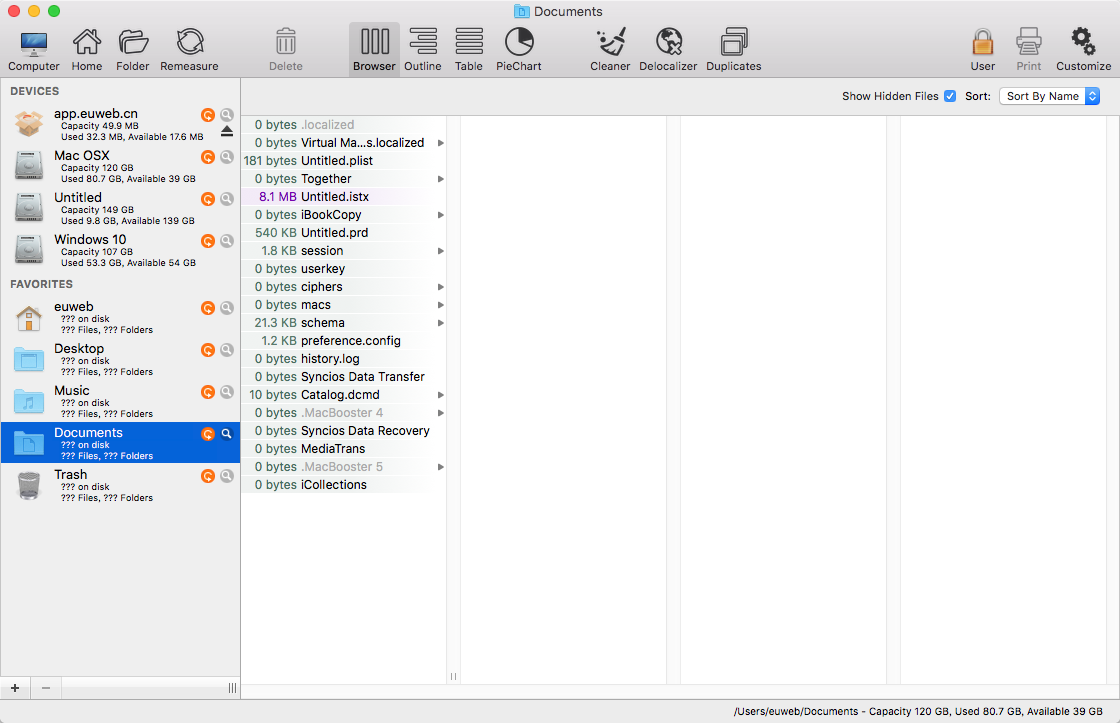The width and height of the screenshot is (1120, 723).
Task: Select the Music favorite
Action: [120, 402]
